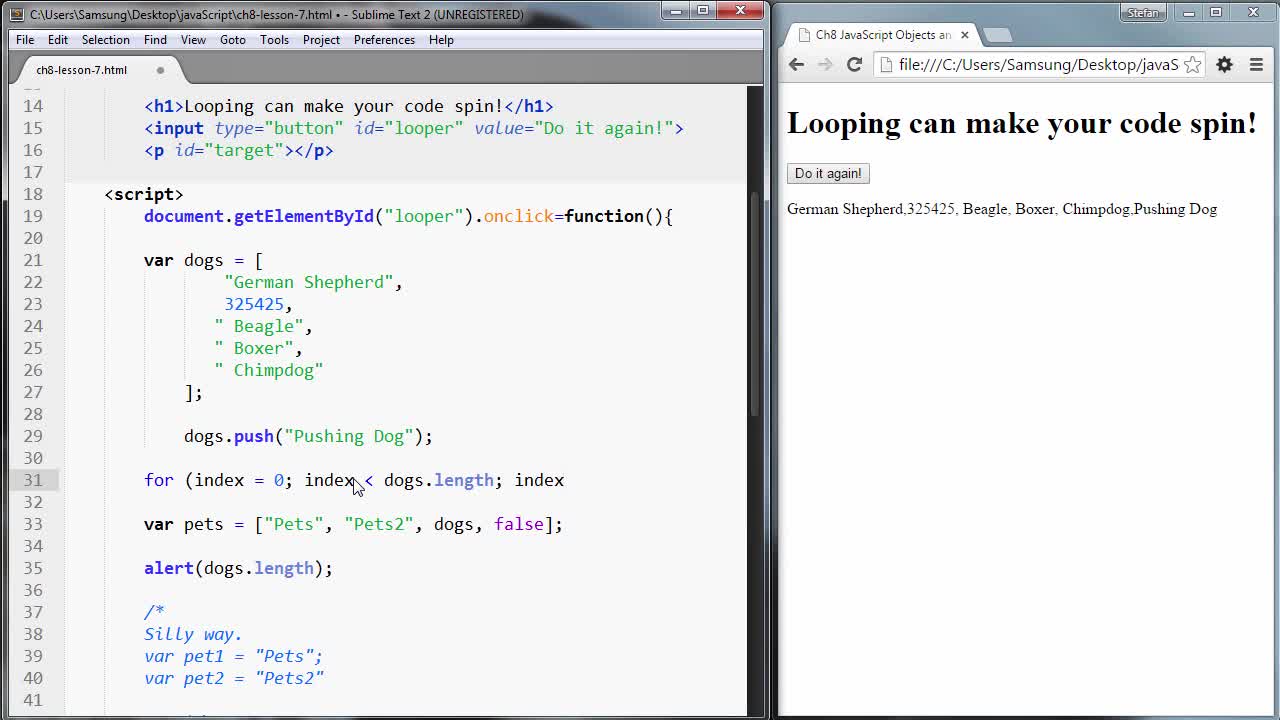Open the Project menu
Viewport: 1280px width, 720px height.
click(321, 40)
